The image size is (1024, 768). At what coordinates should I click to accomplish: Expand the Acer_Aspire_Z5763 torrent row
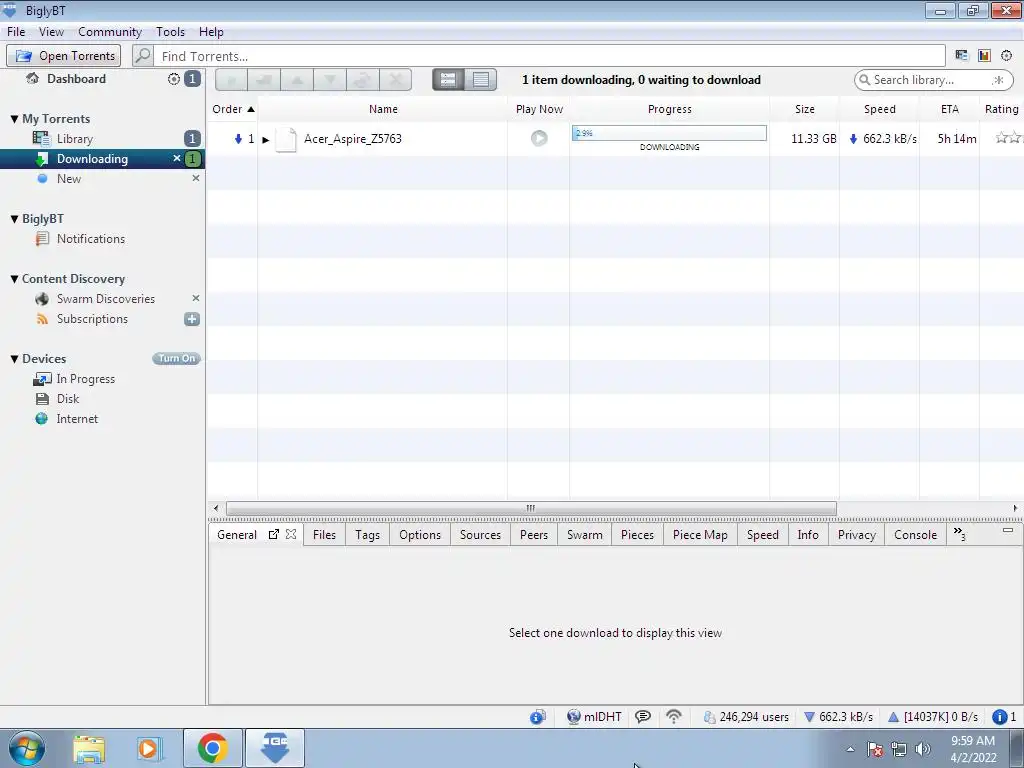tap(266, 139)
